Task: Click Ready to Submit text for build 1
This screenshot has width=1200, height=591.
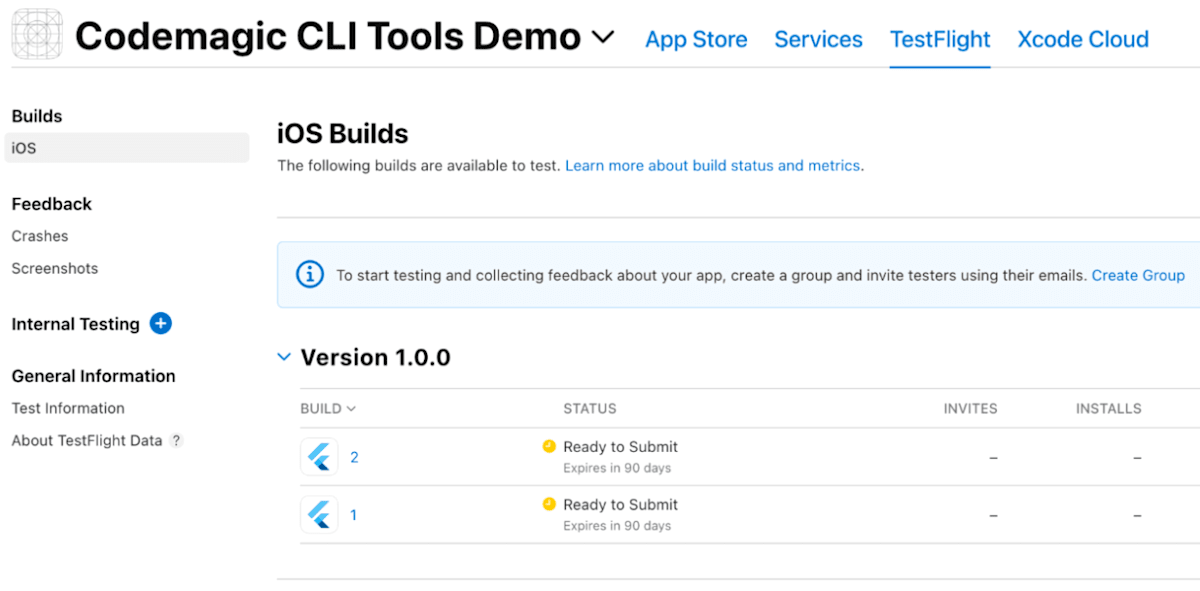Action: [x=620, y=505]
